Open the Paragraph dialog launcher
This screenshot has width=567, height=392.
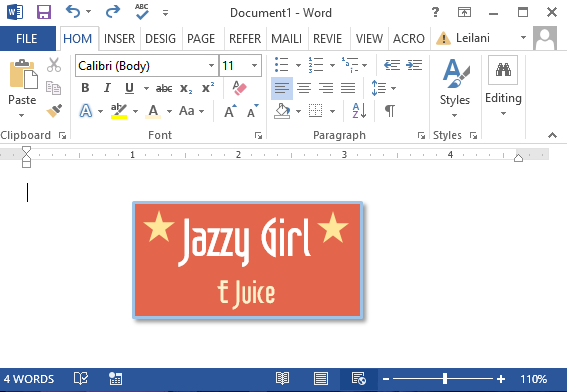click(x=421, y=136)
